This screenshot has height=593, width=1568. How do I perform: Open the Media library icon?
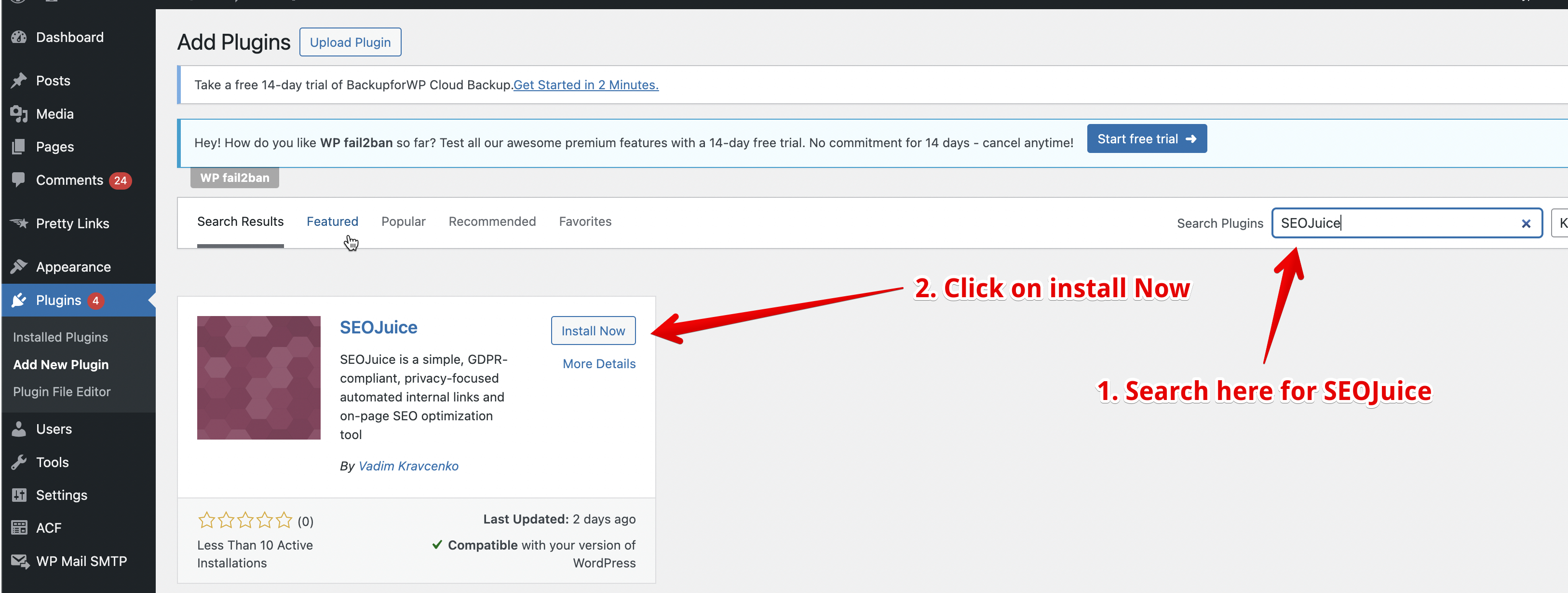(x=19, y=113)
